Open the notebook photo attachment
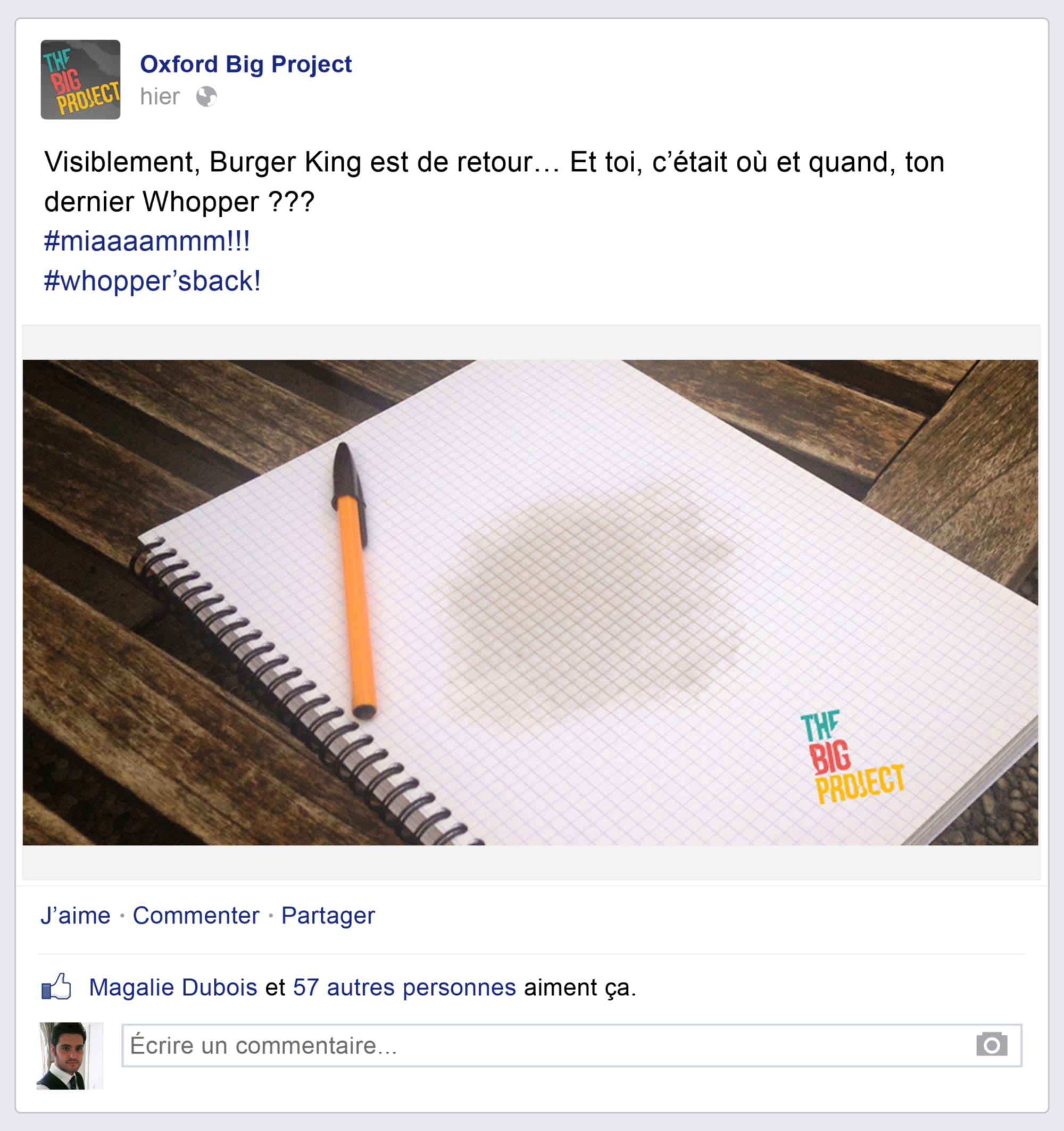The width and height of the screenshot is (1064, 1131). click(x=530, y=602)
